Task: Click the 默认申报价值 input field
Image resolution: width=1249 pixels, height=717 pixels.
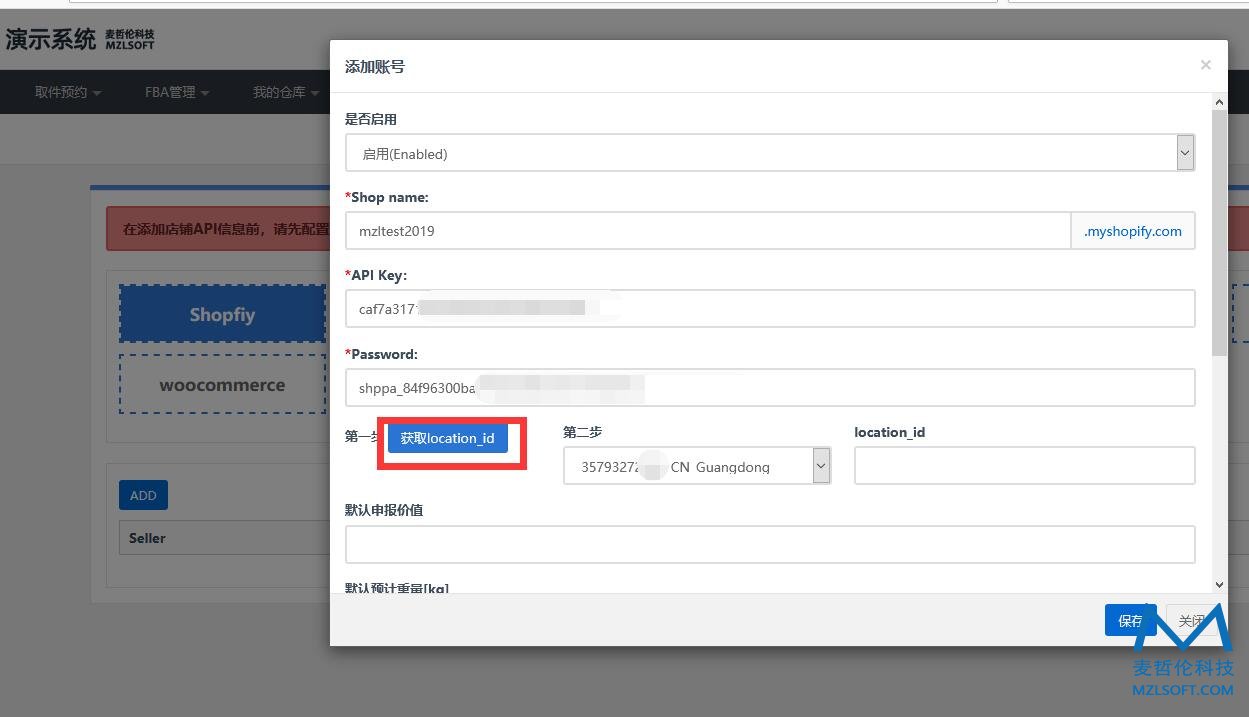Action: point(770,544)
